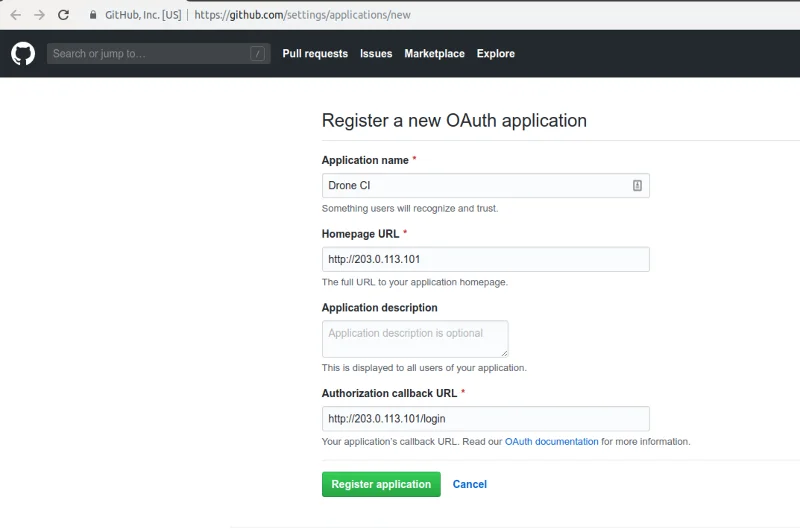
Task: Click the Register application button
Action: click(381, 484)
